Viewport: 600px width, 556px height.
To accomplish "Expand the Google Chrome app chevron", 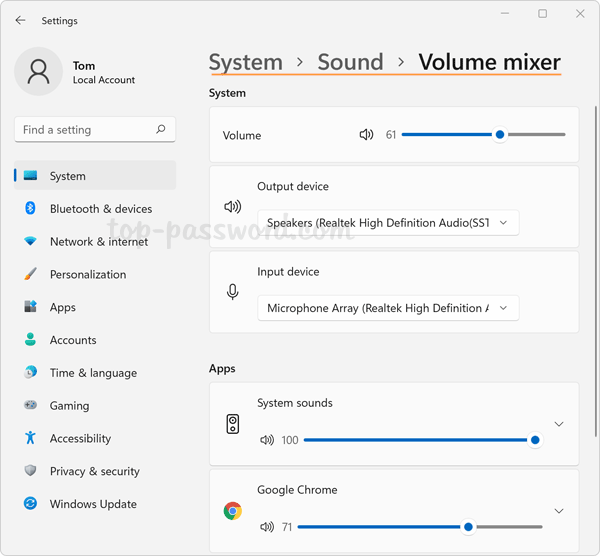I will click(x=559, y=511).
